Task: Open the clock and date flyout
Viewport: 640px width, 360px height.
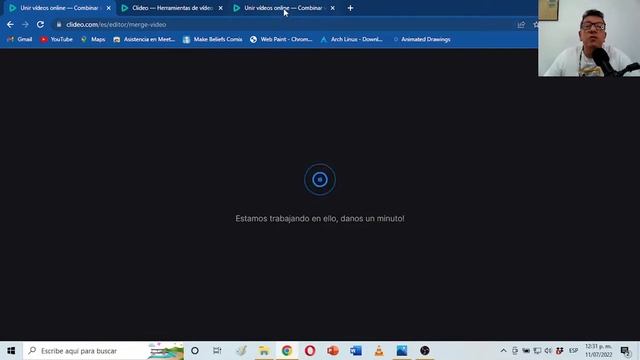Action: coord(598,351)
